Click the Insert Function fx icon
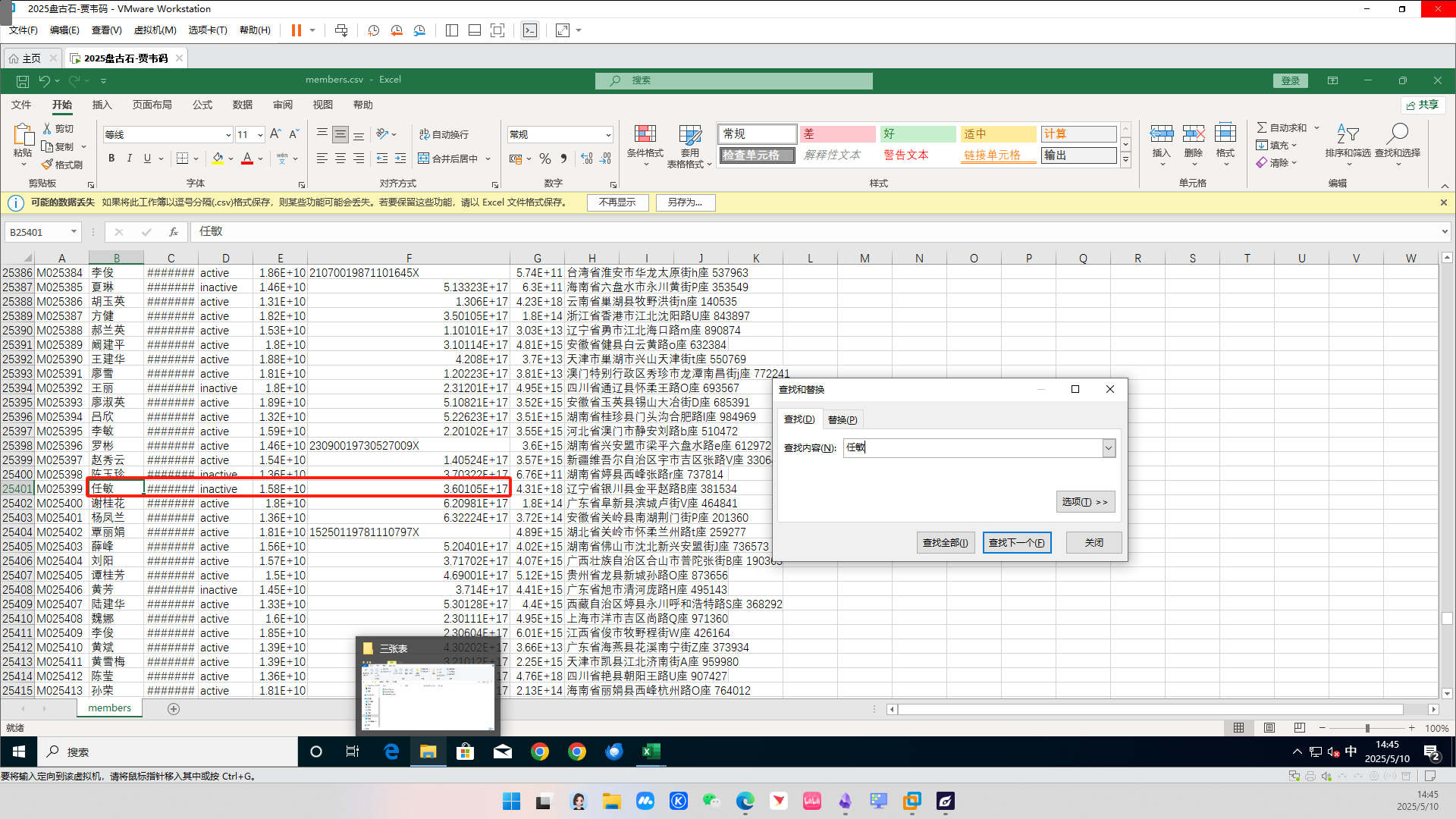This screenshot has width=1456, height=819. [174, 232]
